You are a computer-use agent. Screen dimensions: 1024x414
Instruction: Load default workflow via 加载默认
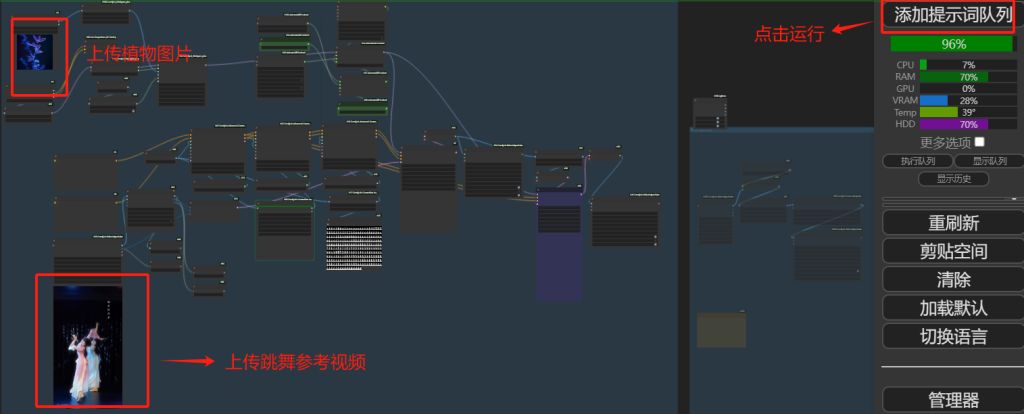[953, 308]
